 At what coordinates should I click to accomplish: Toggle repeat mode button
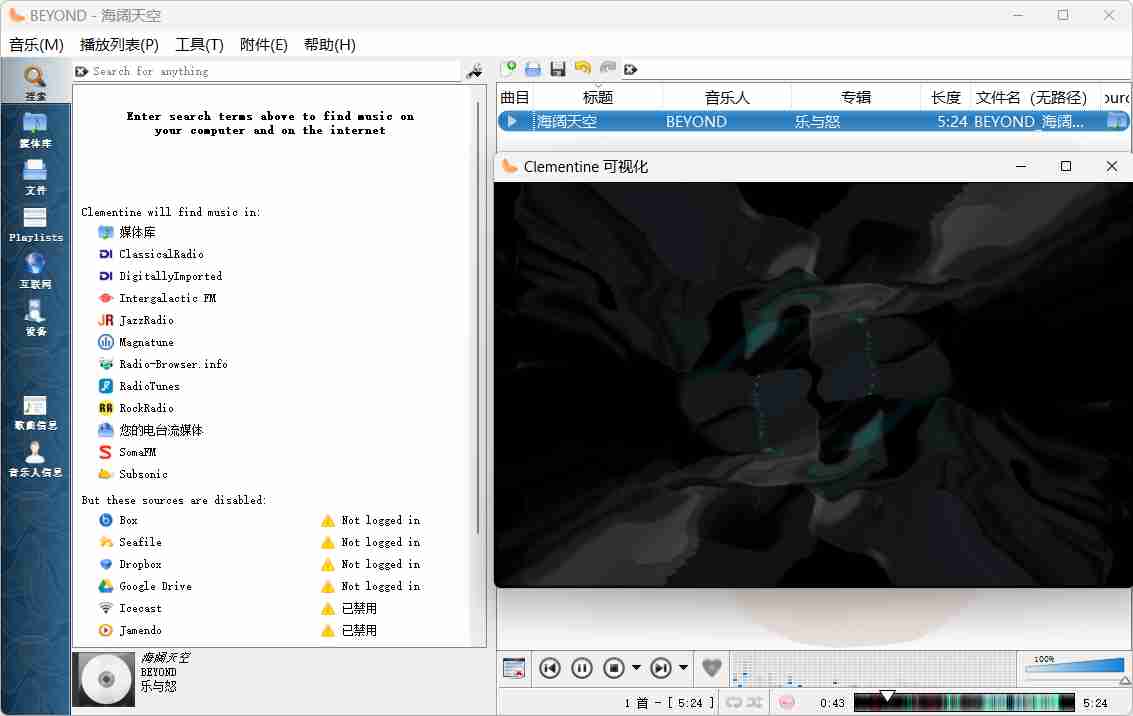click(734, 703)
